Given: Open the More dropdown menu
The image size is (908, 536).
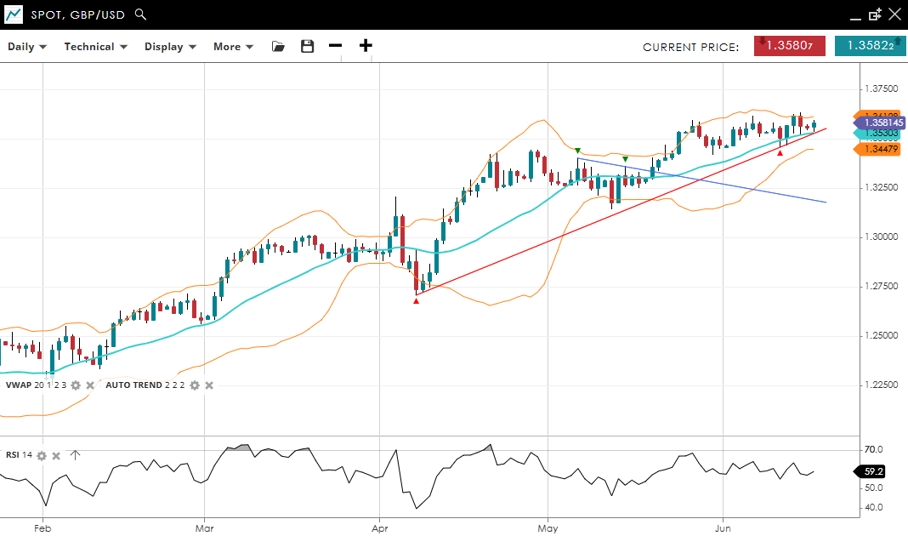Looking at the screenshot, I should (233, 46).
